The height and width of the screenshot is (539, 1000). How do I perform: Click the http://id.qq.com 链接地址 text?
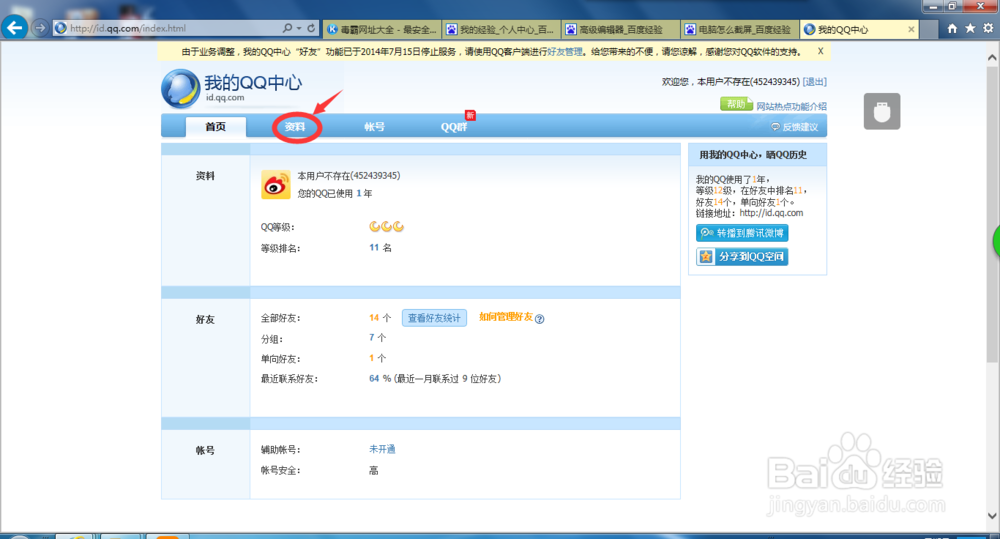pos(771,213)
